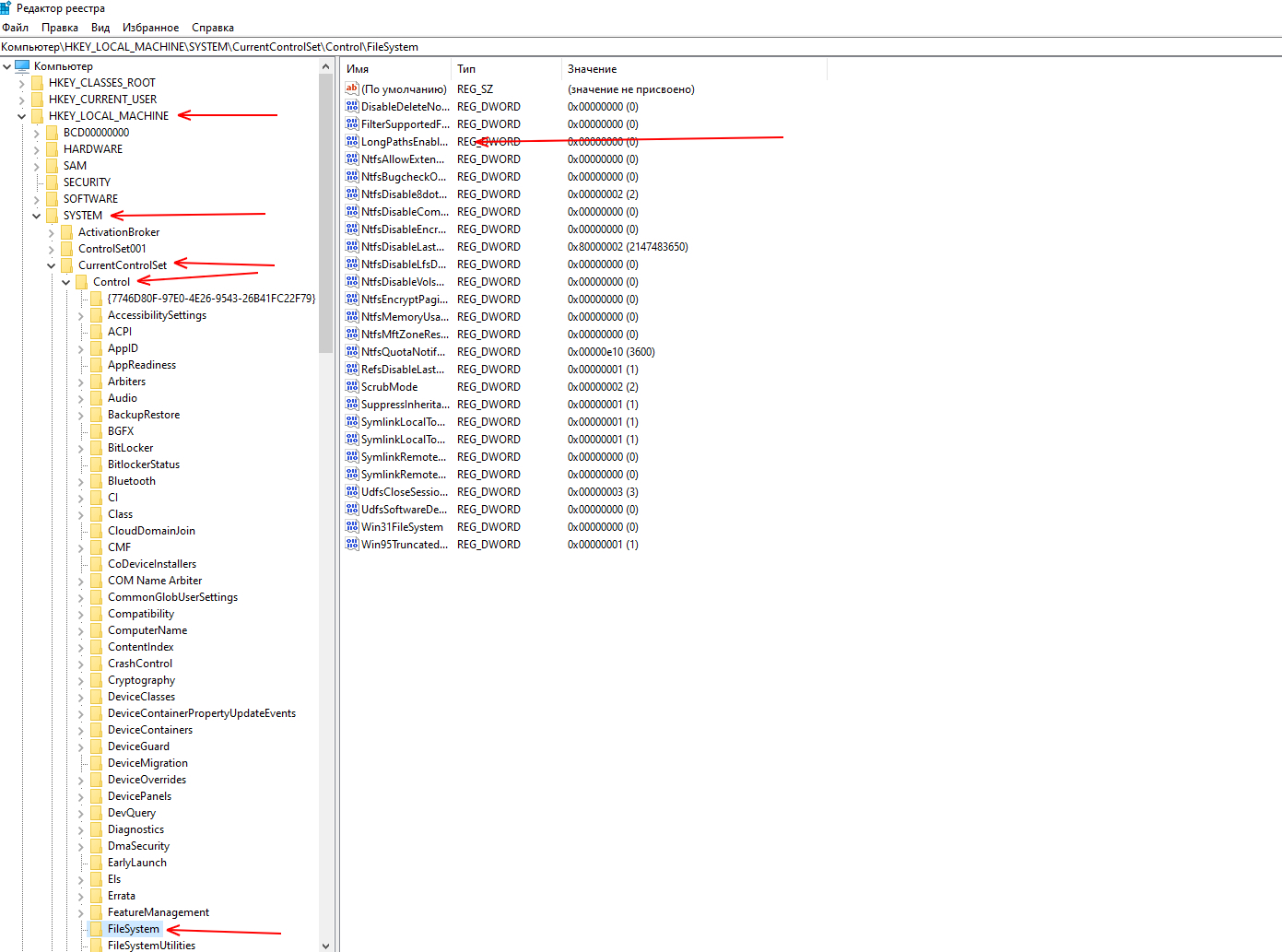Image resolution: width=1282 pixels, height=952 pixels.
Task: Open the Файл menu
Action: (x=16, y=28)
